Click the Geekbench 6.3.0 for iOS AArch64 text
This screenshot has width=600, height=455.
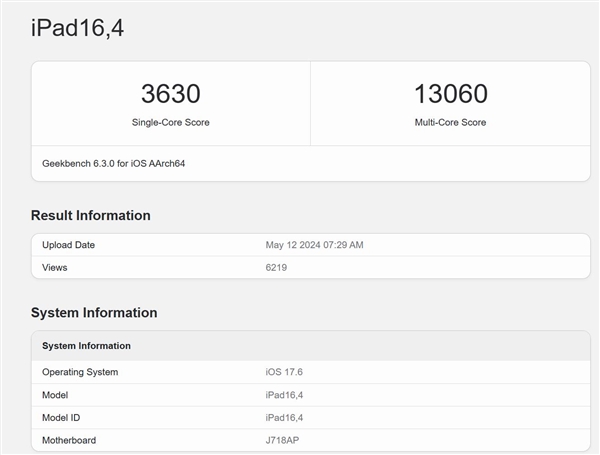point(113,163)
